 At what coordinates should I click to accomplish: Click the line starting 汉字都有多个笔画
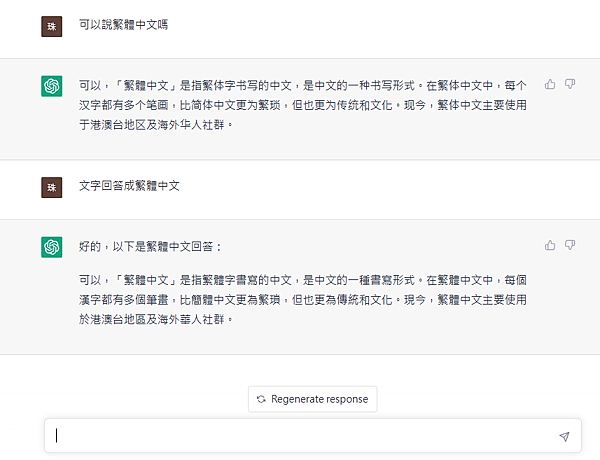point(303,105)
